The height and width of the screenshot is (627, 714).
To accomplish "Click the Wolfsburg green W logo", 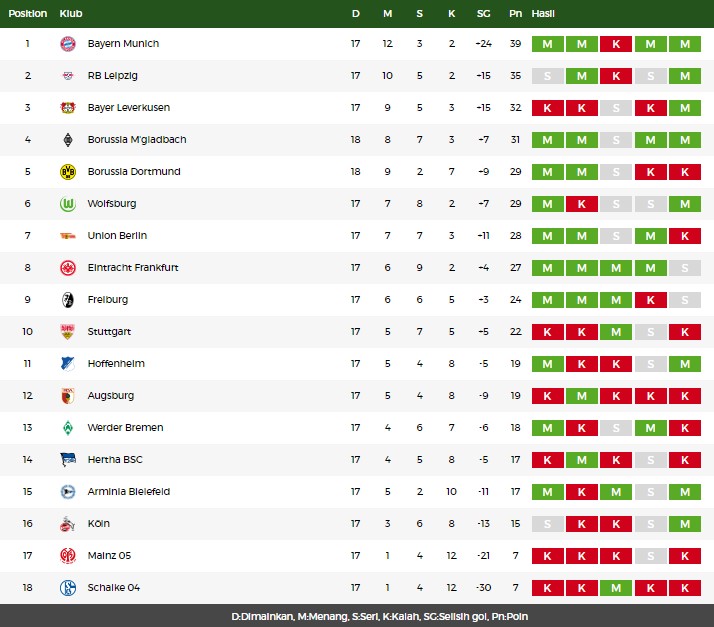I will click(68, 204).
